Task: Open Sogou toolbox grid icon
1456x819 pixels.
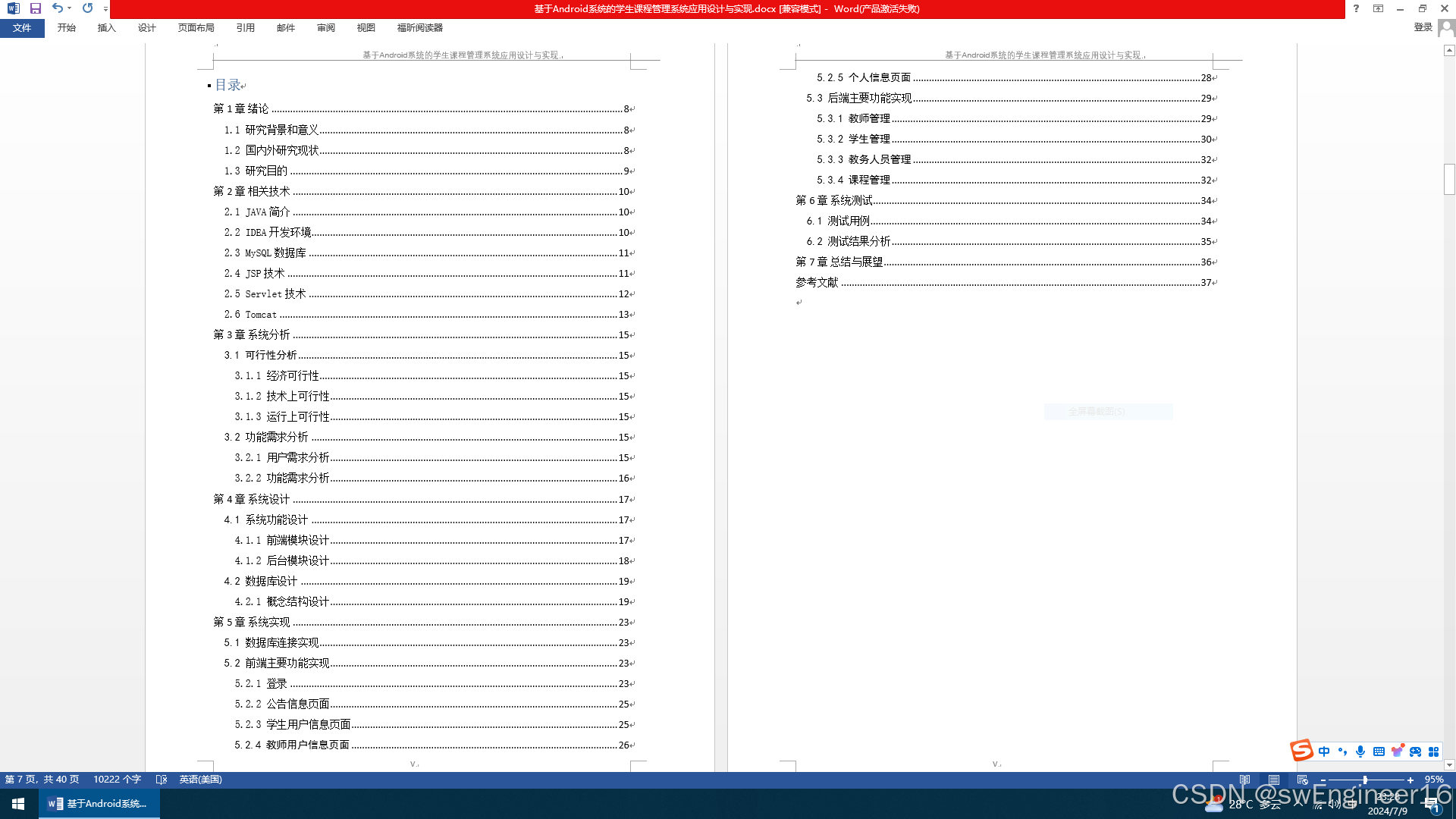Action: pyautogui.click(x=1433, y=752)
